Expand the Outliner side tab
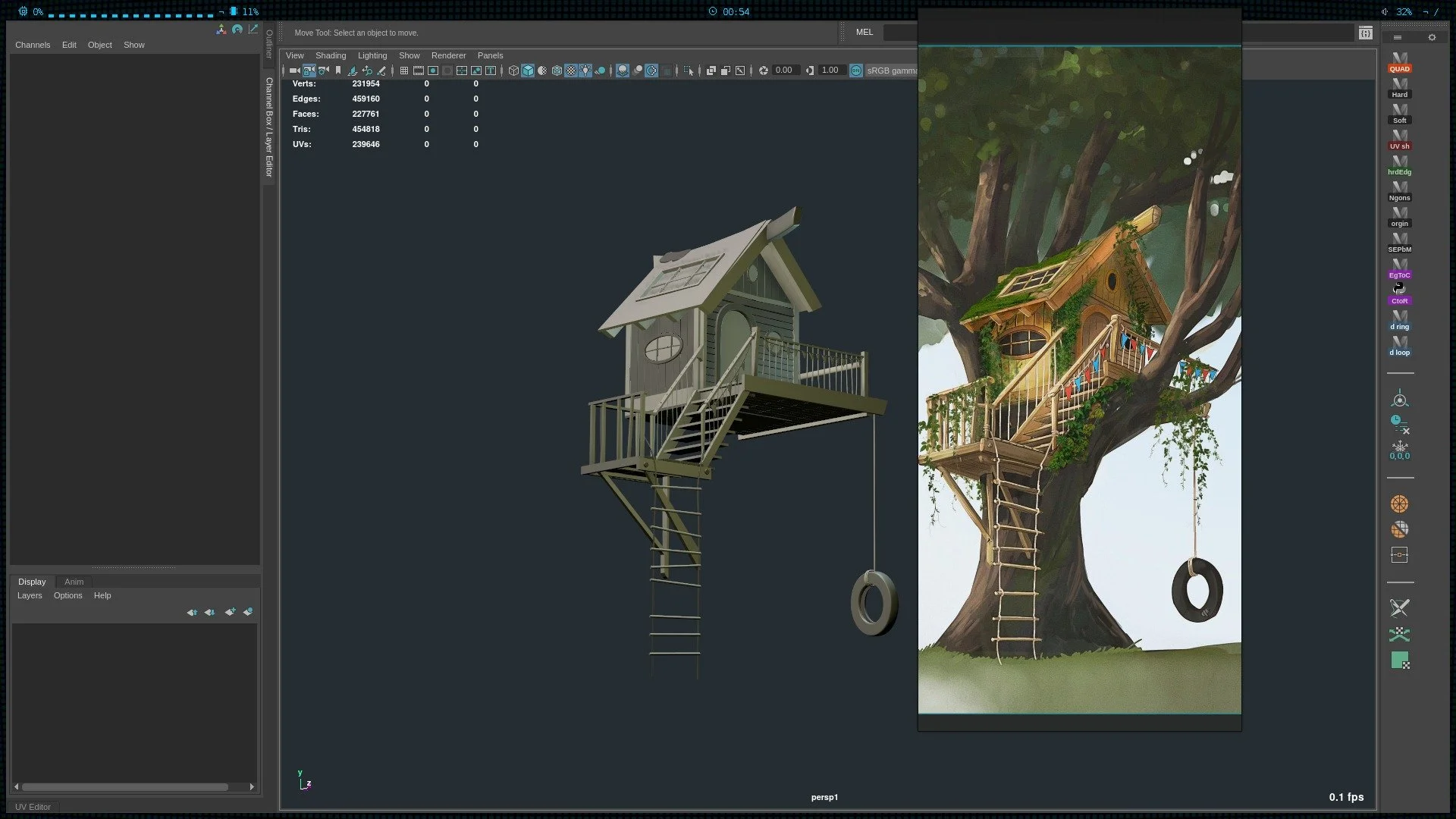 point(268,44)
